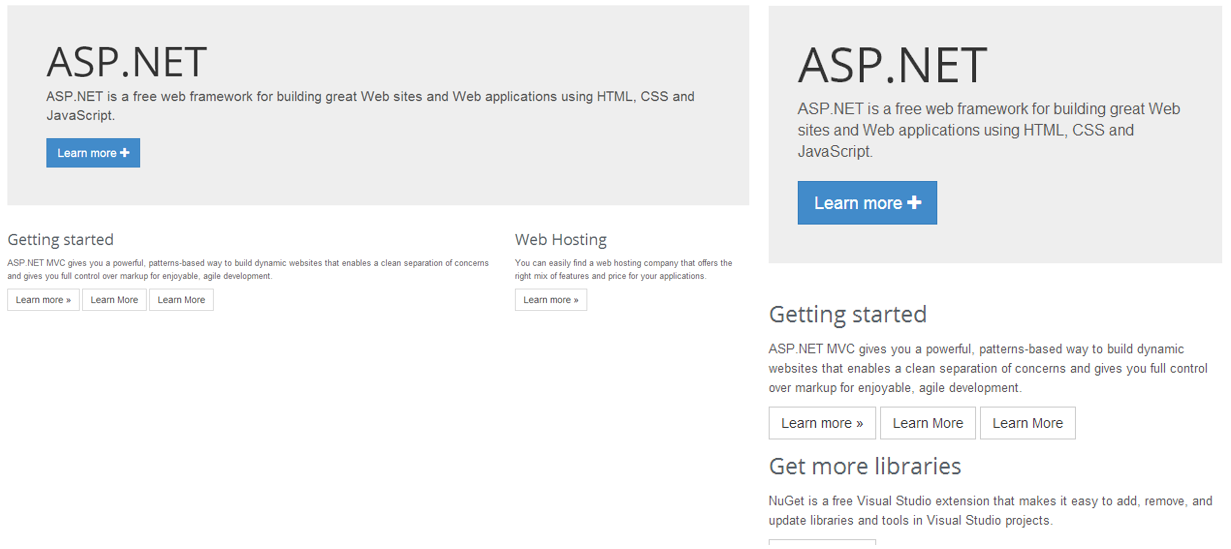The image size is (1231, 549).
Task: Click the smaller ASP.NET banner title
Action: pos(126,62)
